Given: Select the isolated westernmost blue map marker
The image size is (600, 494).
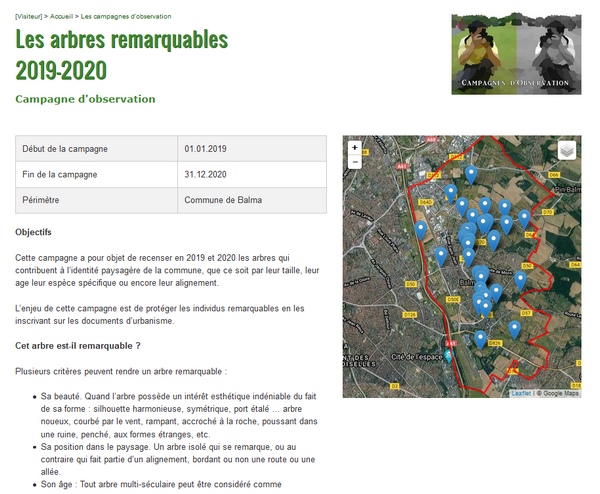Looking at the screenshot, I should click(420, 229).
